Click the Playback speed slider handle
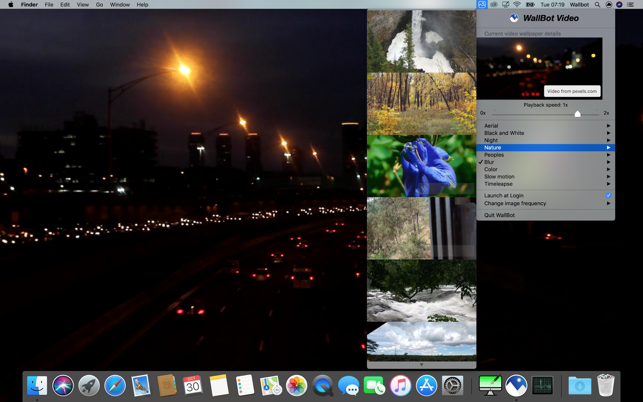This screenshot has height=402, width=643. pos(577,114)
